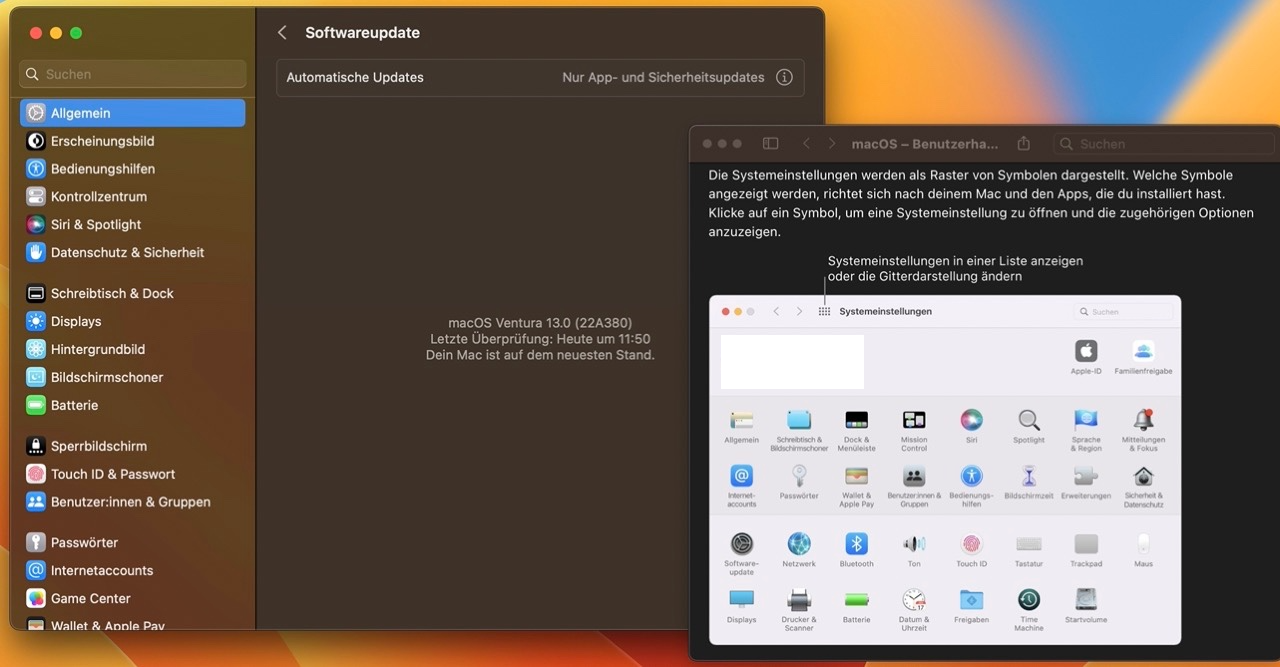Click the Softwareupdate gear icon in the illustration
The image size is (1280, 667).
click(x=741, y=544)
